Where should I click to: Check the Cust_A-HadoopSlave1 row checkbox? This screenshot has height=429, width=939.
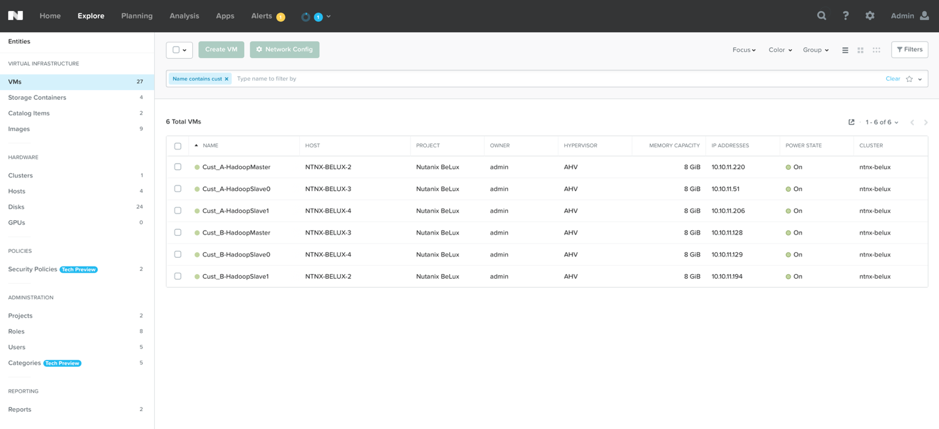(178, 210)
